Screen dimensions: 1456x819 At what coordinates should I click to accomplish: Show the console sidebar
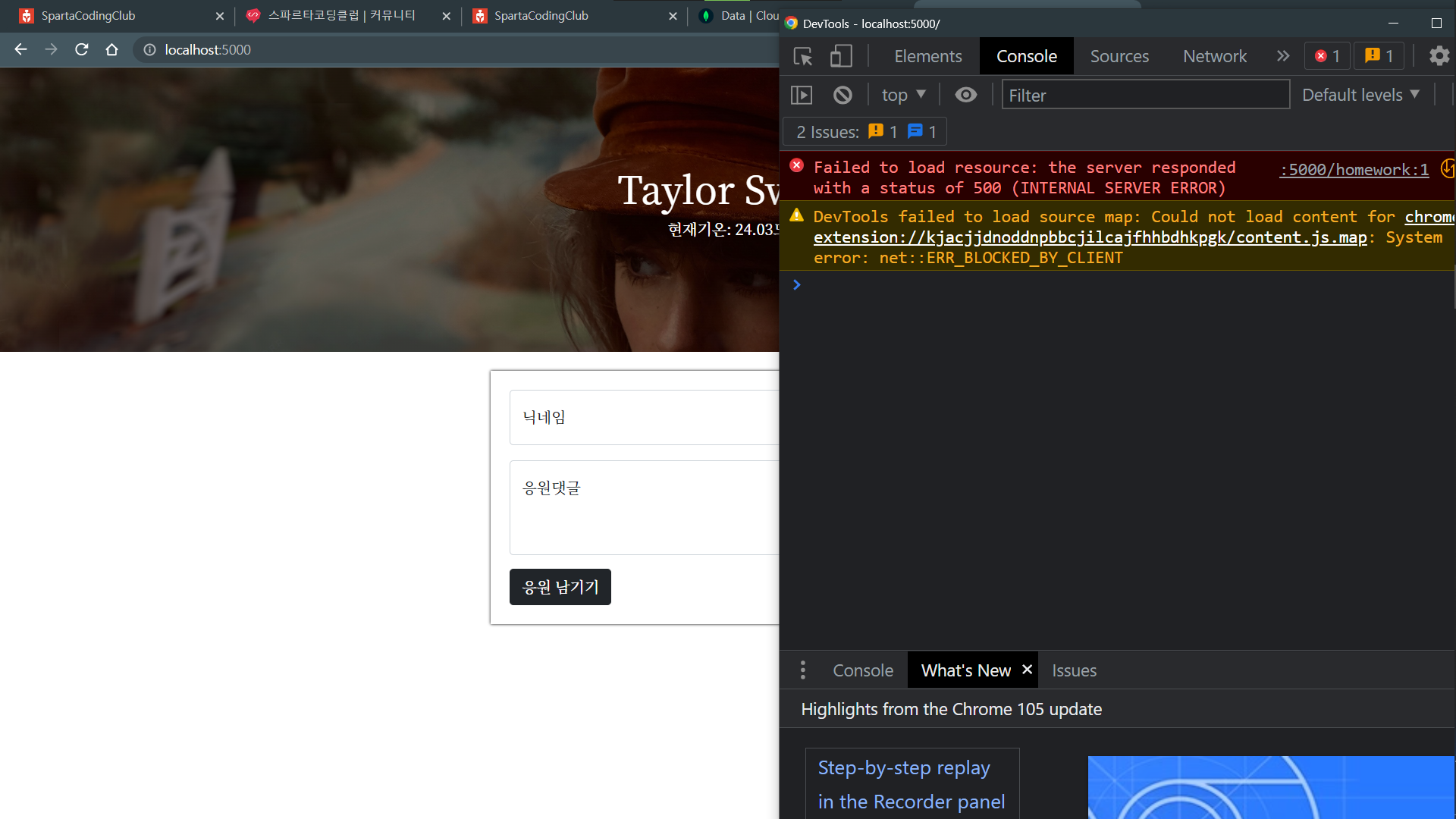pos(802,95)
